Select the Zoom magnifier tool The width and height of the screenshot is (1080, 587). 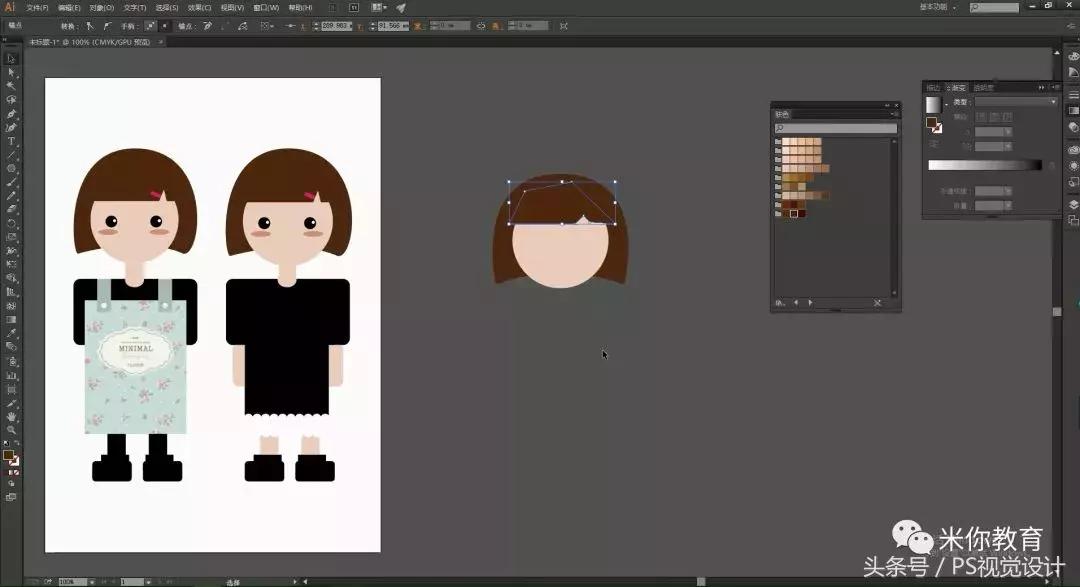[12, 429]
